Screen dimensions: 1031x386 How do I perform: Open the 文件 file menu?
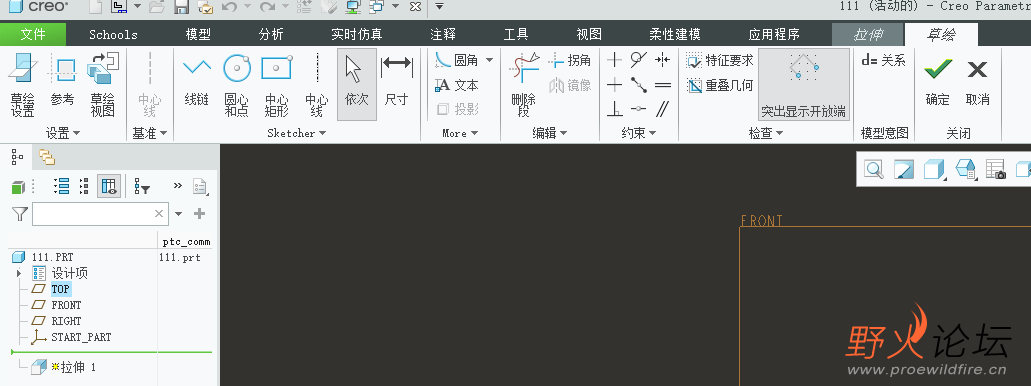33,34
